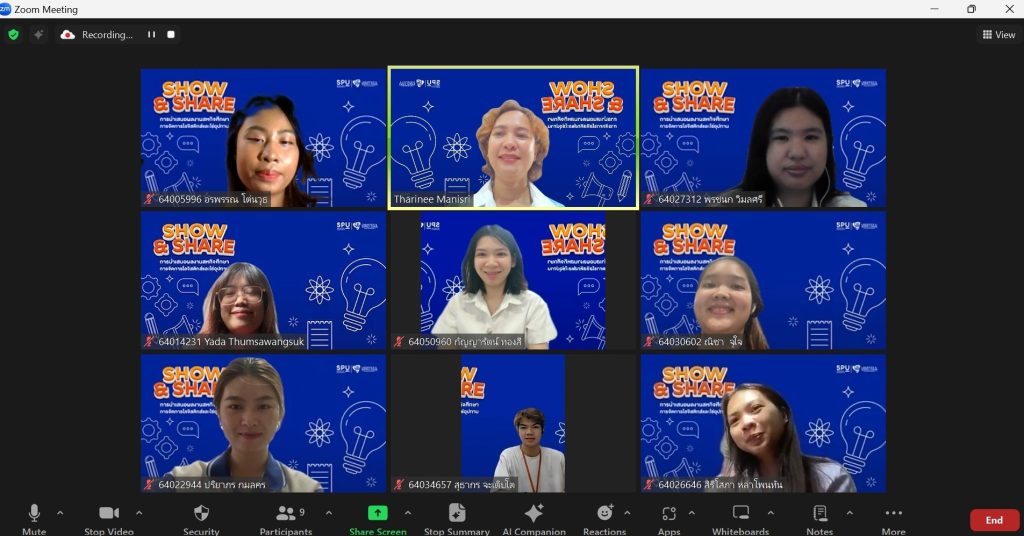Select Yada Thumsawangsuk's video tile
This screenshot has width=1024, height=536.
[263, 281]
